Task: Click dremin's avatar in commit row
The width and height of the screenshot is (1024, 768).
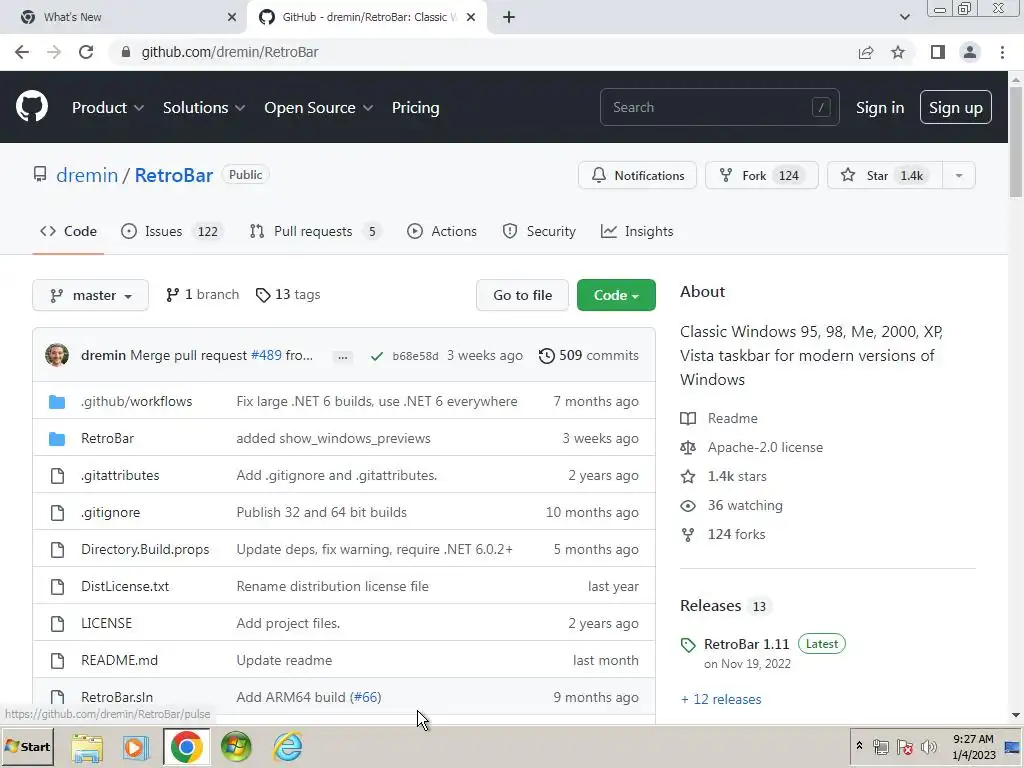Action: (57, 355)
